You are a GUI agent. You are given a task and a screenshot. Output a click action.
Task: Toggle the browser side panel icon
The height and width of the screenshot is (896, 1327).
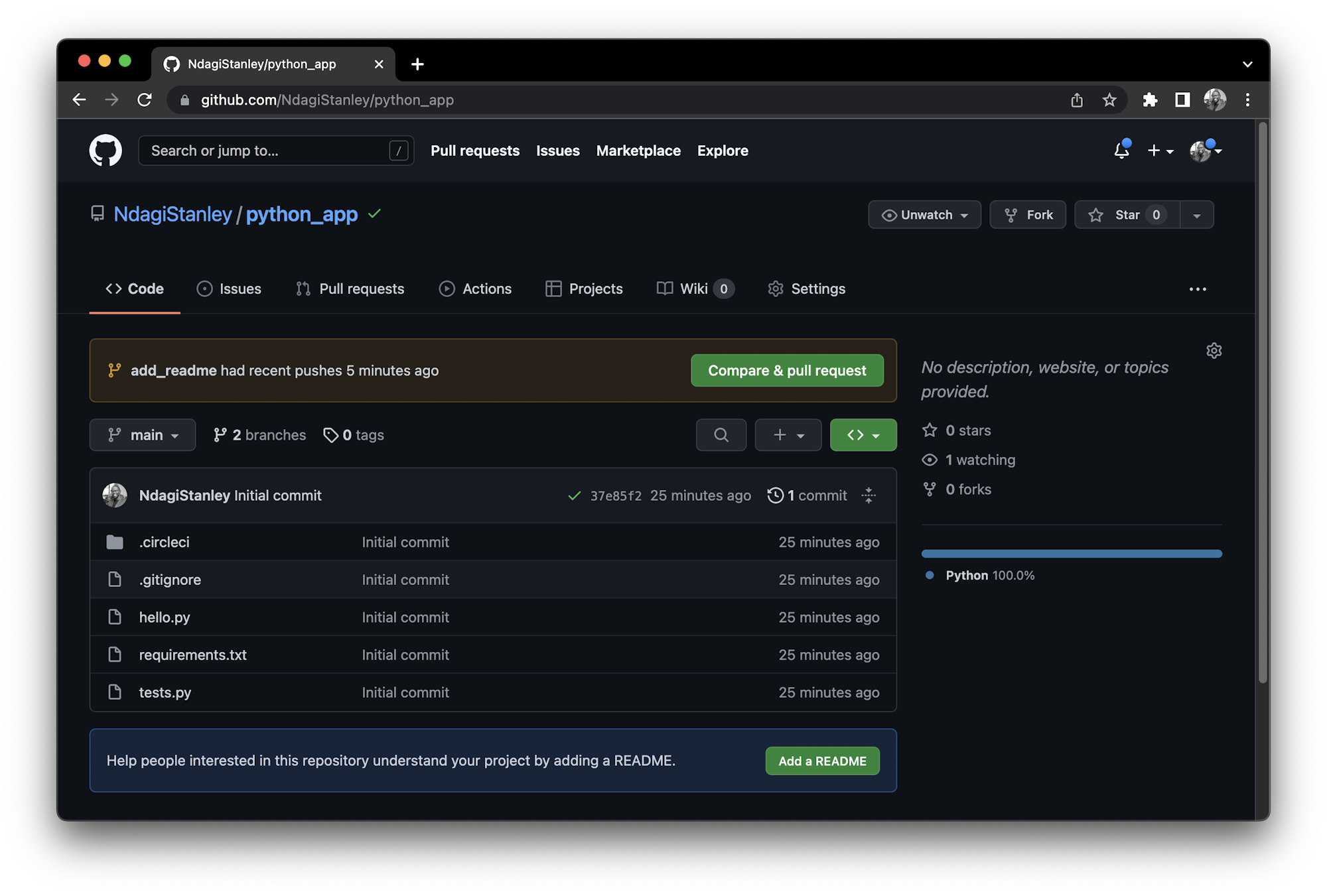[x=1182, y=99]
